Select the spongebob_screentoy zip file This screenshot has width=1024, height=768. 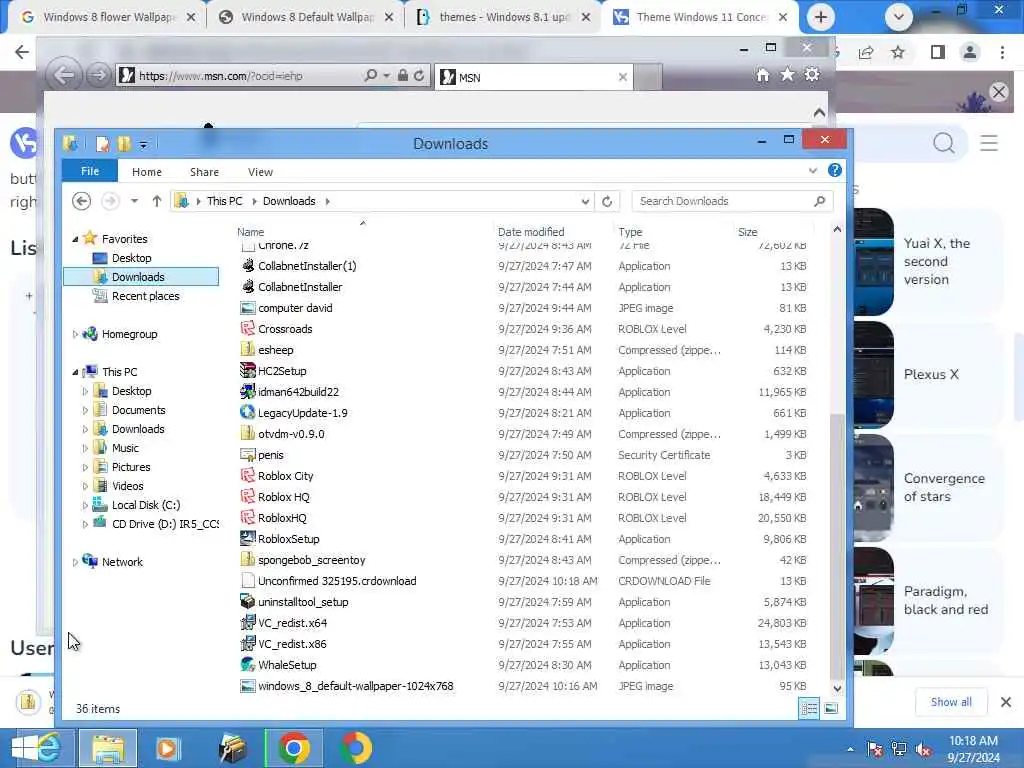[312, 560]
